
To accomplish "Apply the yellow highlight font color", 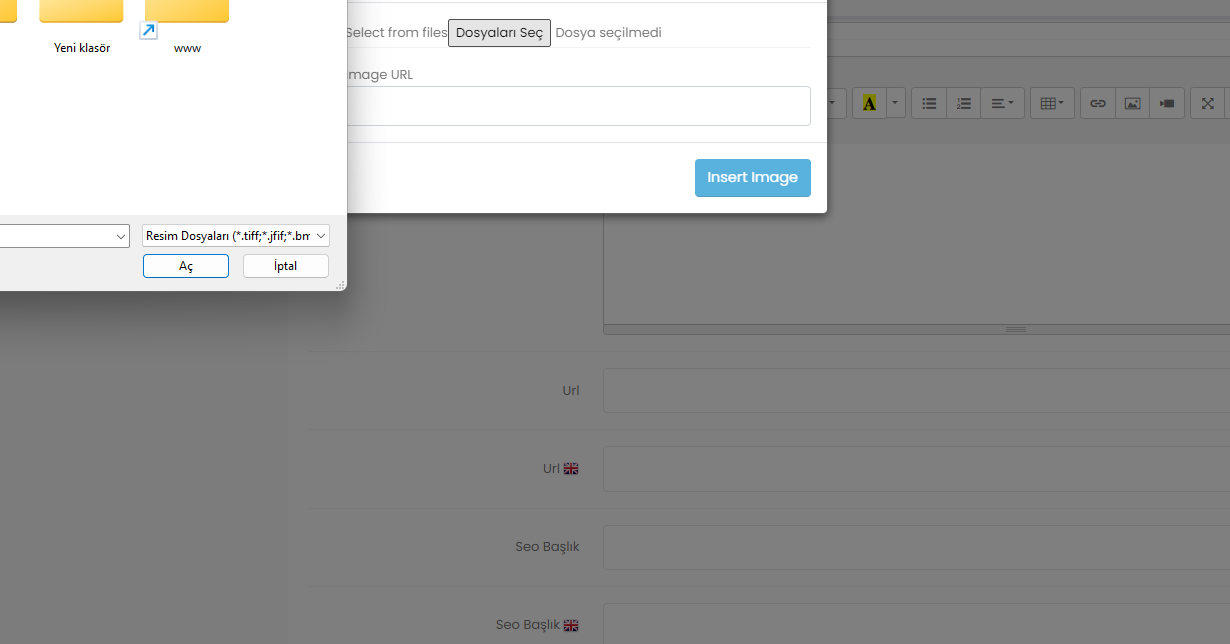I will (869, 103).
